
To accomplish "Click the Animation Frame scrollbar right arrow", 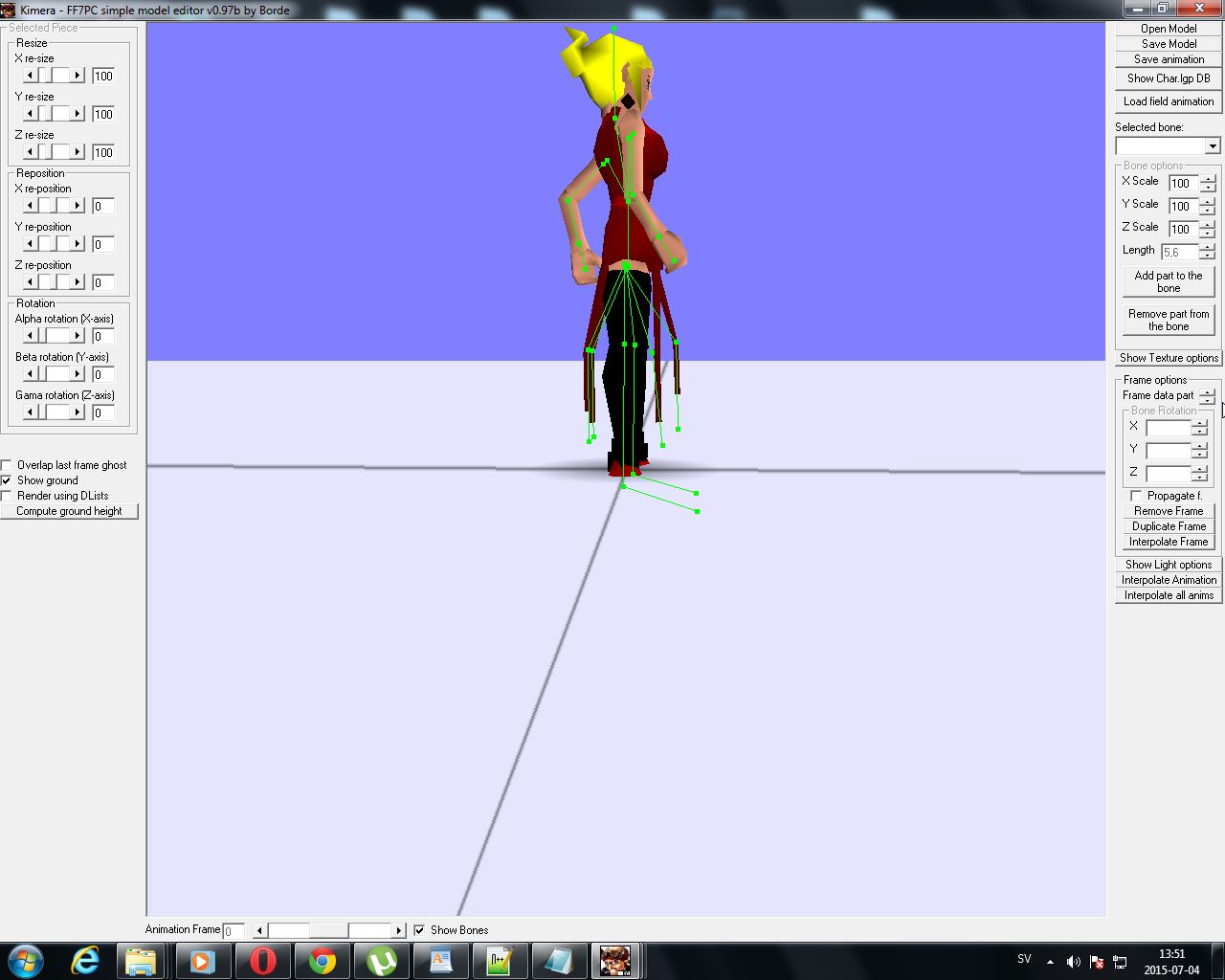I will coord(399,930).
